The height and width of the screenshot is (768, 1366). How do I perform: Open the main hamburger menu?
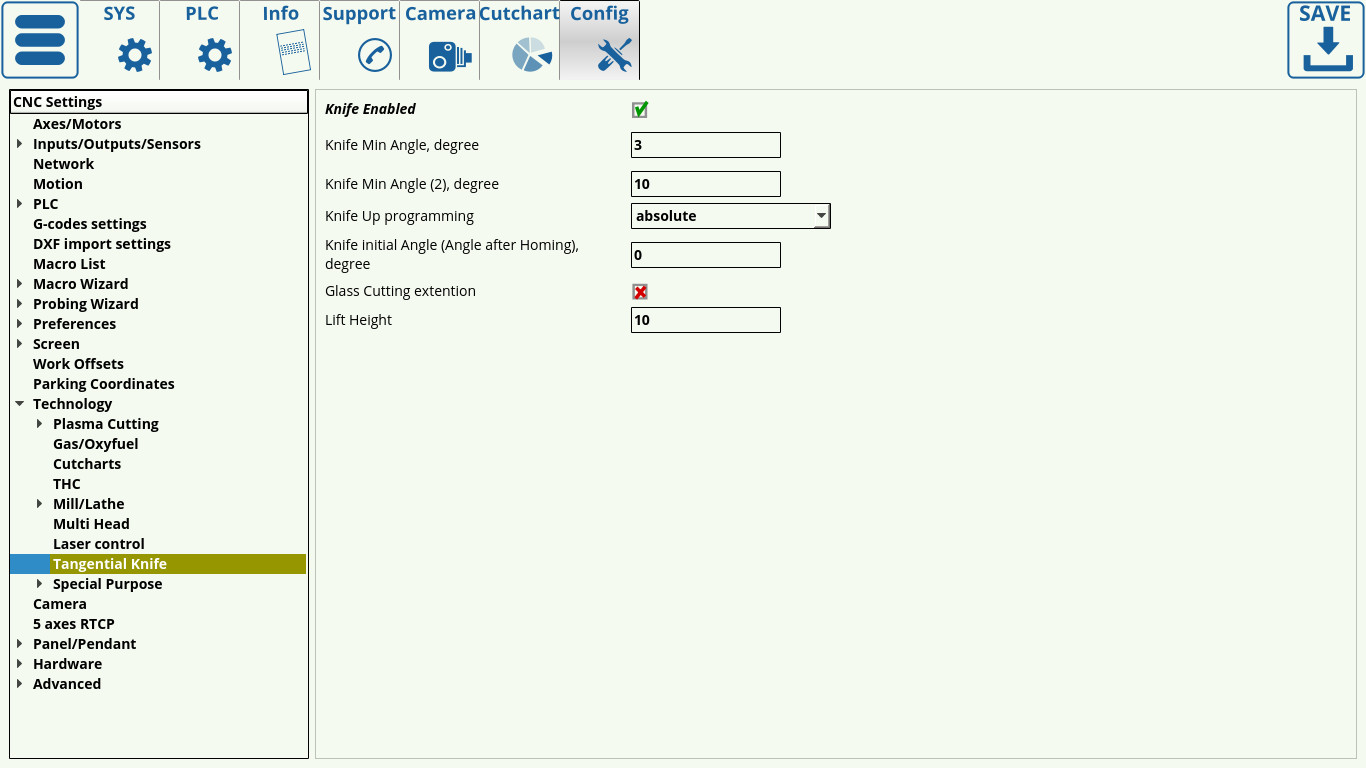click(40, 40)
